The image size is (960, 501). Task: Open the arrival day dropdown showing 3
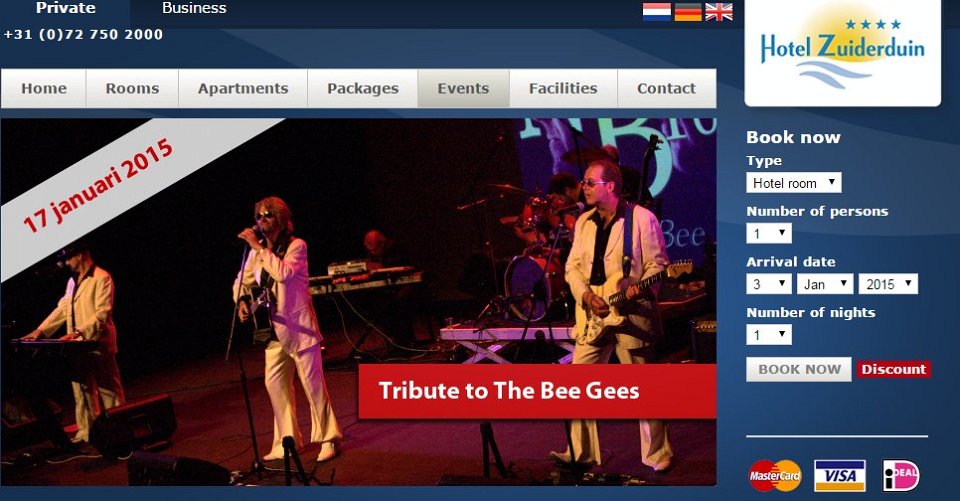click(x=769, y=284)
